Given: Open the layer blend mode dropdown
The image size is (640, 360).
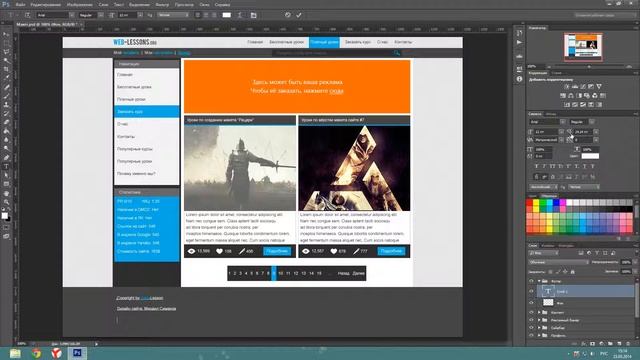Looking at the screenshot, I should [559, 262].
